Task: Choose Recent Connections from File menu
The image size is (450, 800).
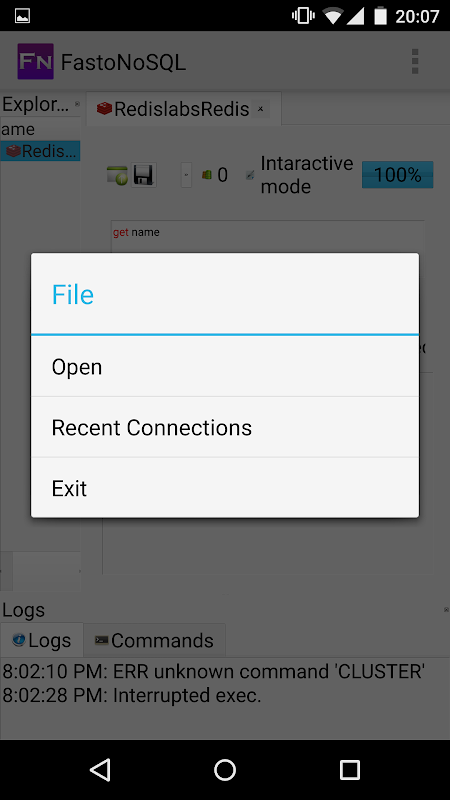Action: tap(224, 427)
